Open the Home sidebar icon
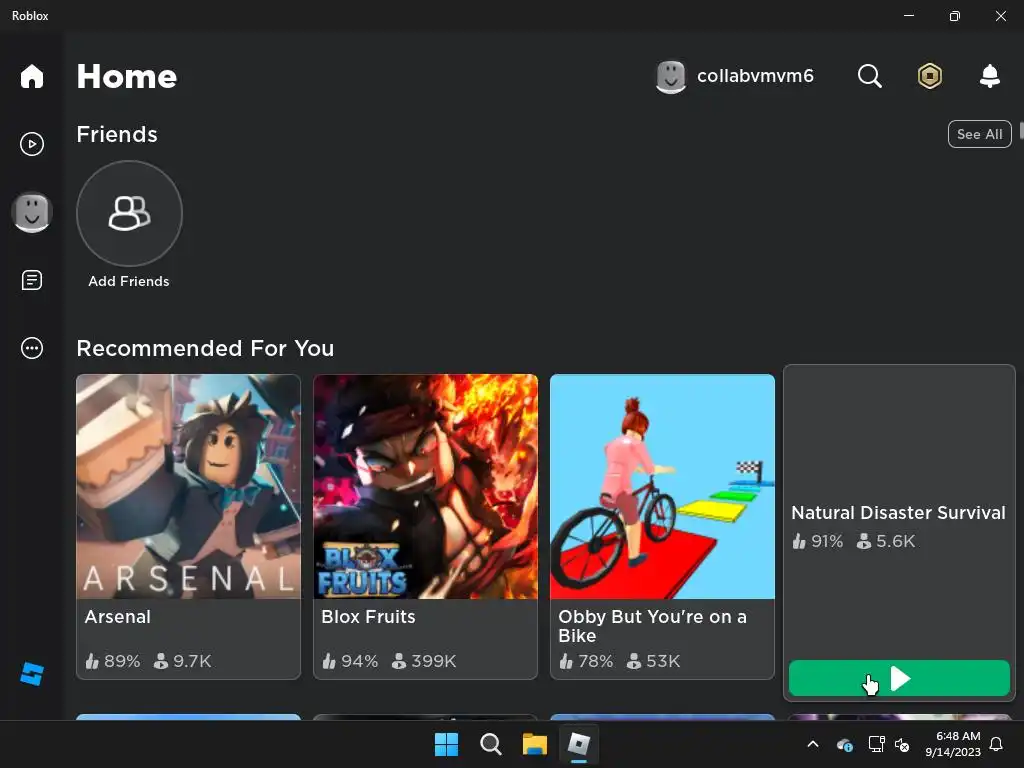This screenshot has height=768, width=1024. 31,76
